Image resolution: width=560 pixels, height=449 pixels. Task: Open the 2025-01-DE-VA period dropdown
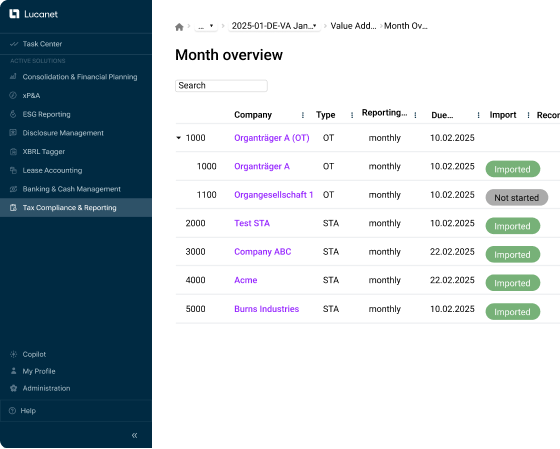coord(274,26)
